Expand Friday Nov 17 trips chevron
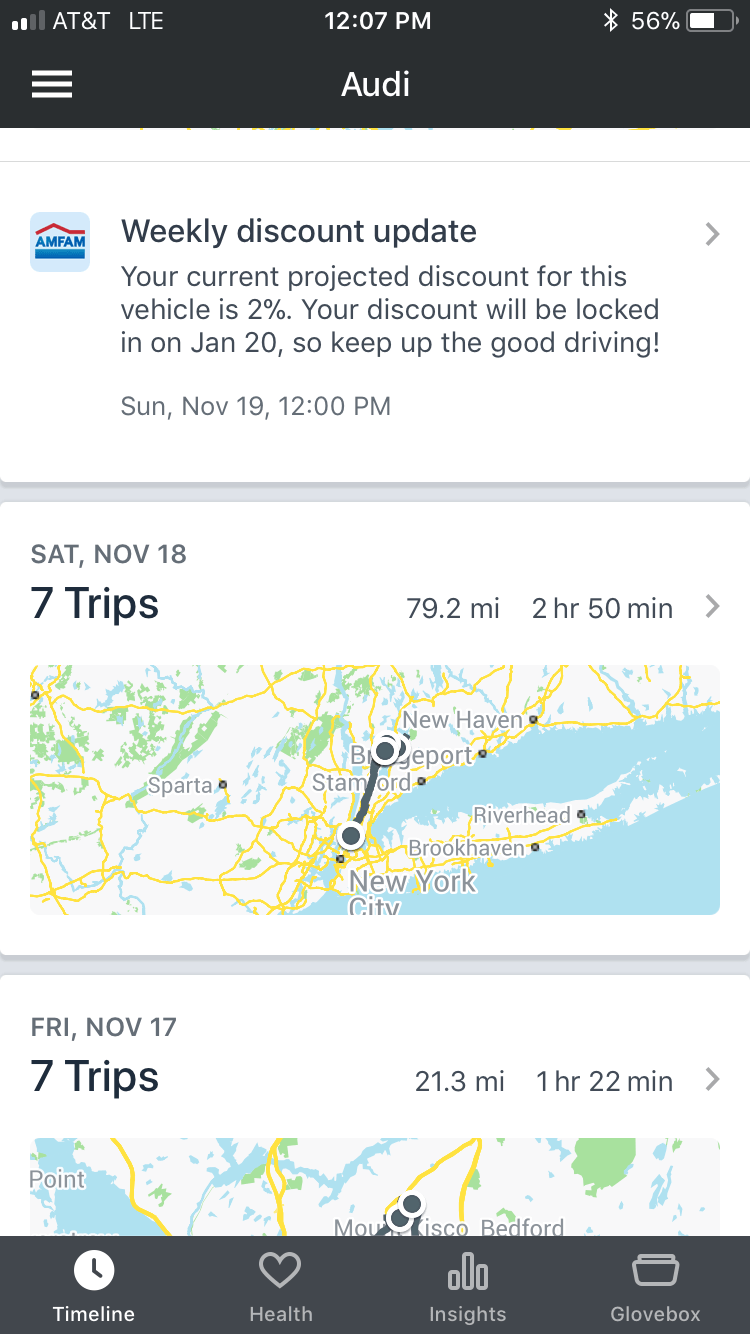 (712, 1079)
